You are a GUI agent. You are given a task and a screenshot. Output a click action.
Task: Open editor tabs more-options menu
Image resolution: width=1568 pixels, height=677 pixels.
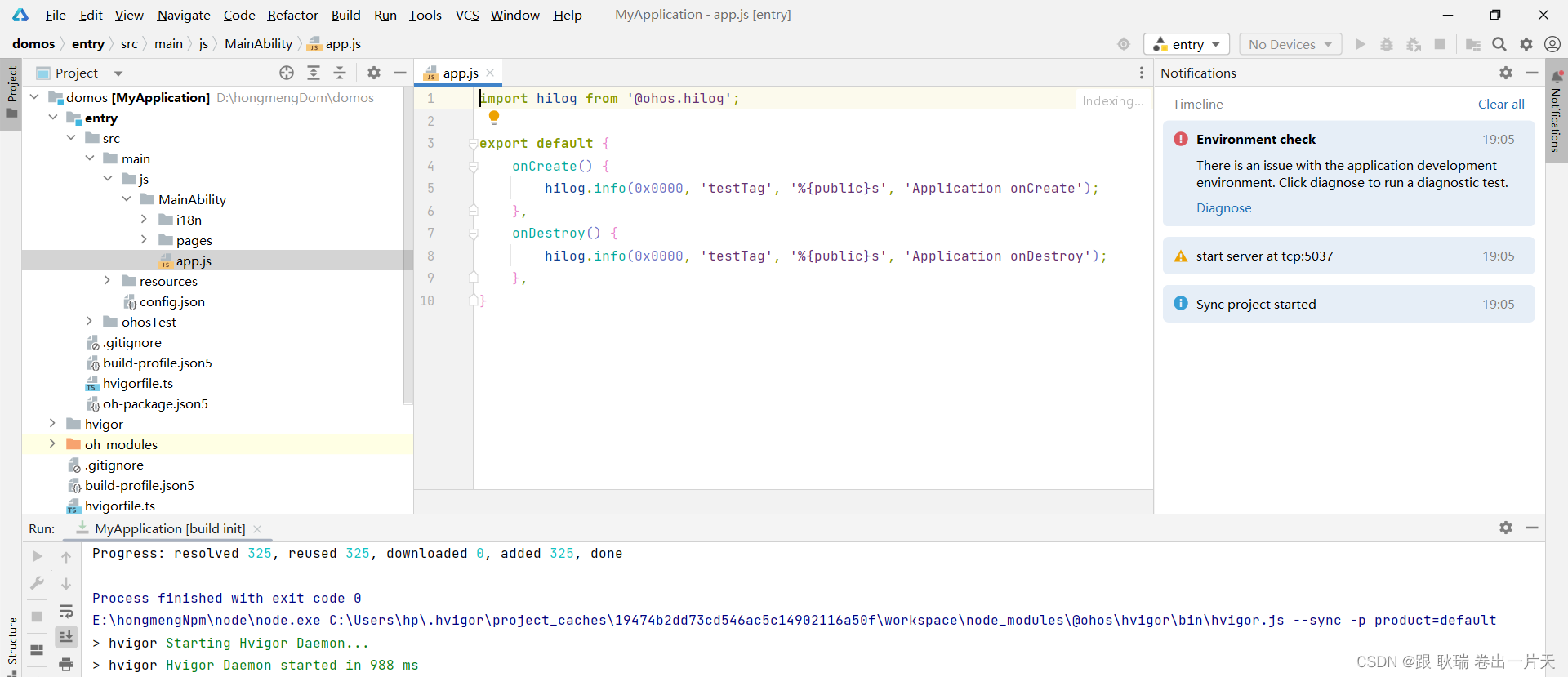click(1142, 73)
